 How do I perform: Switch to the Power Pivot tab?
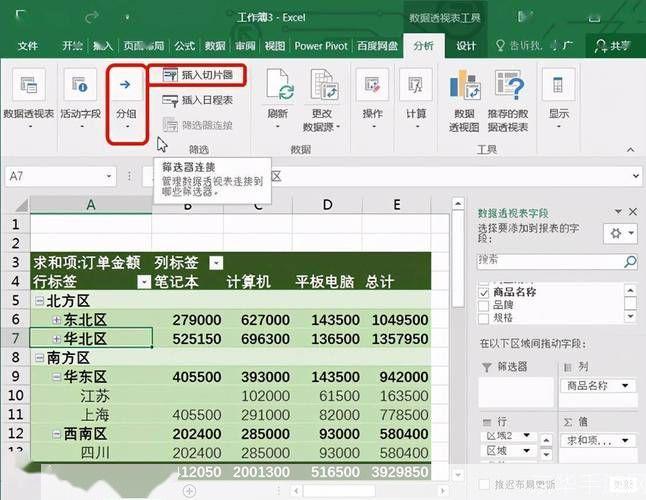click(321, 46)
